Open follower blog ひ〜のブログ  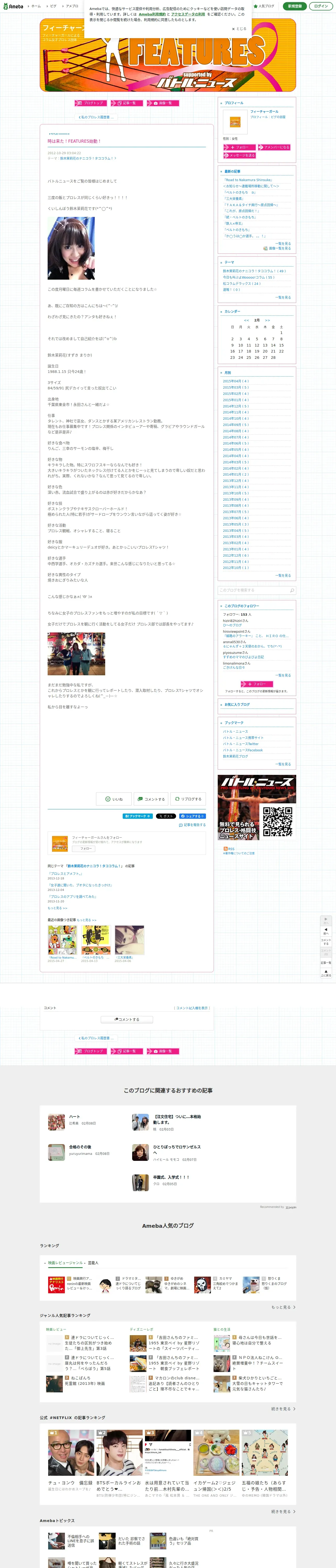(x=232, y=625)
